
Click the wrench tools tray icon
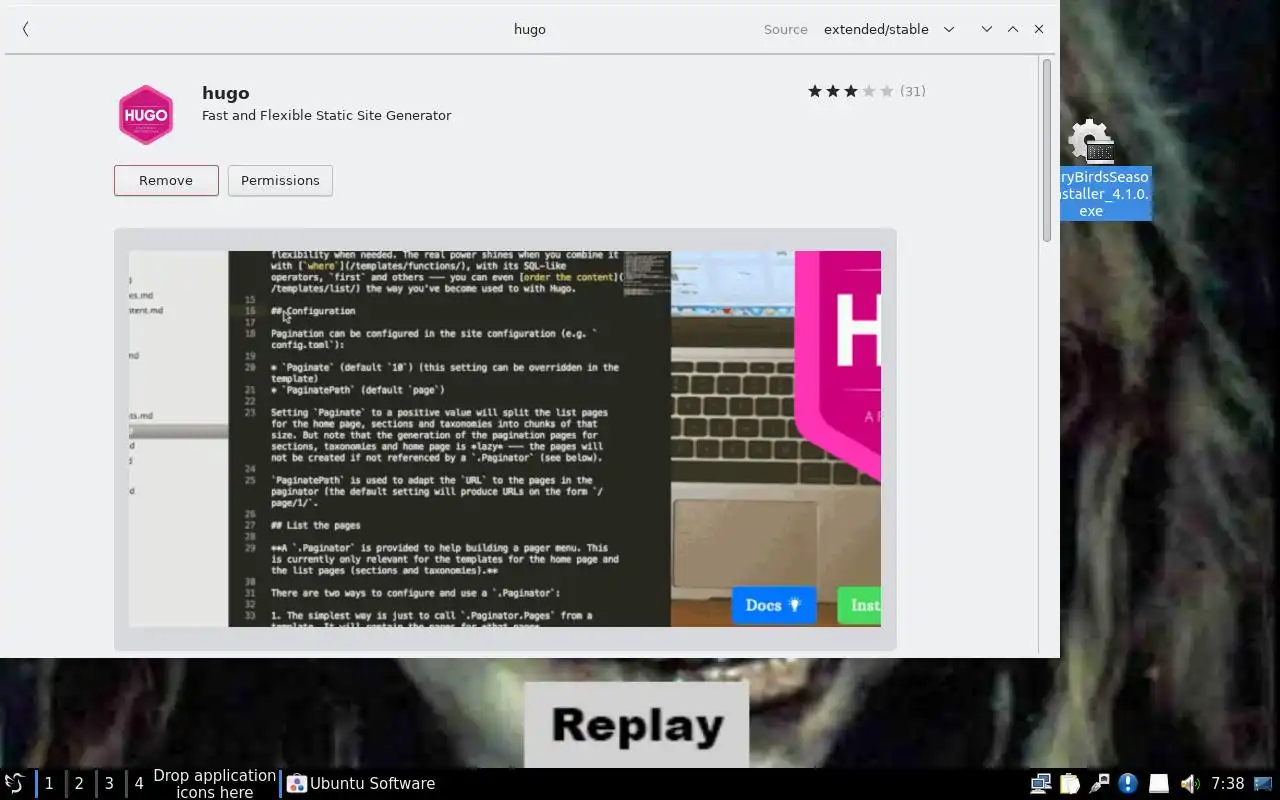click(1099, 783)
